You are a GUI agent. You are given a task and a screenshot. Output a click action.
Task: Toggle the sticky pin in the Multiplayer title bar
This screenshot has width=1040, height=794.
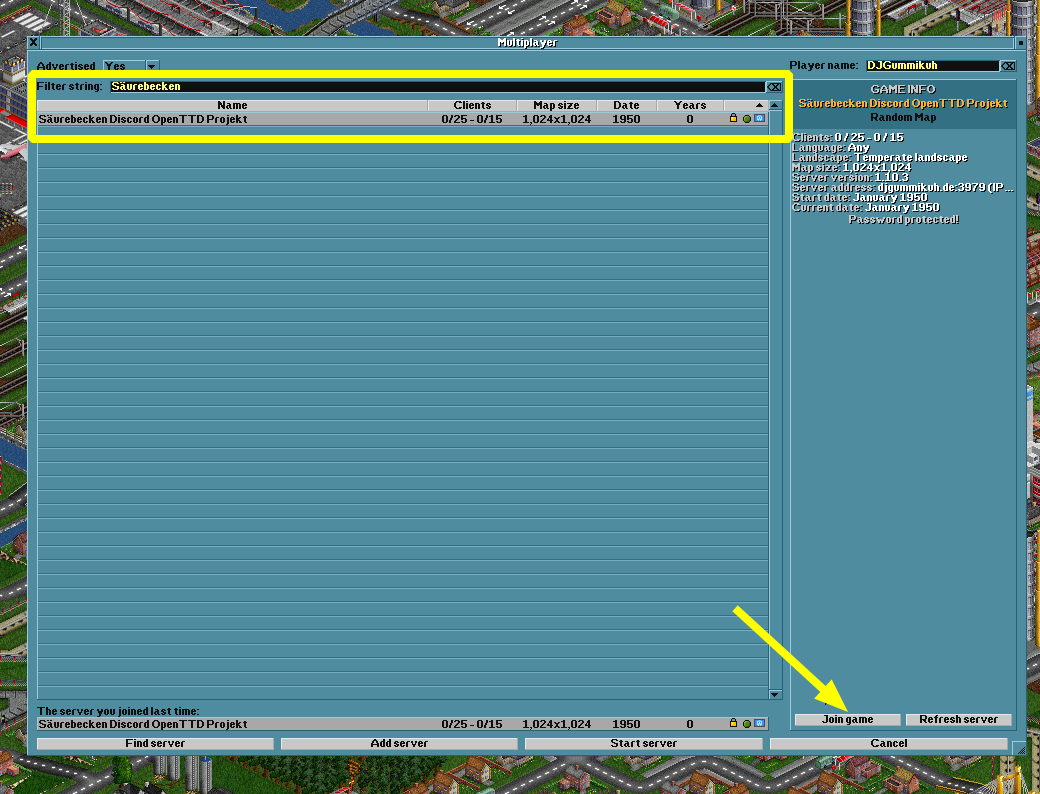(1021, 42)
